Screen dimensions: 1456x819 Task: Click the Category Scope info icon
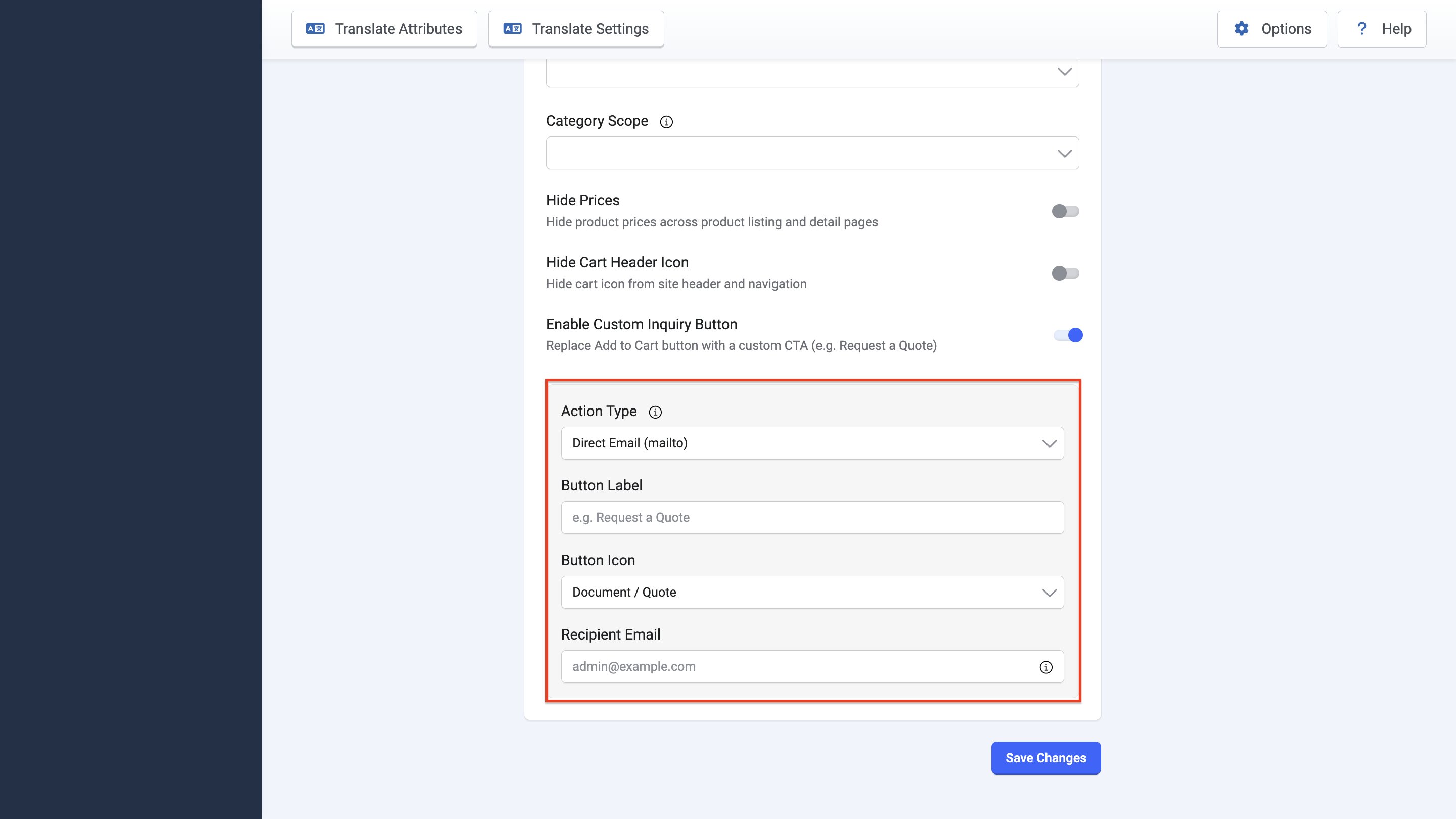pos(666,122)
